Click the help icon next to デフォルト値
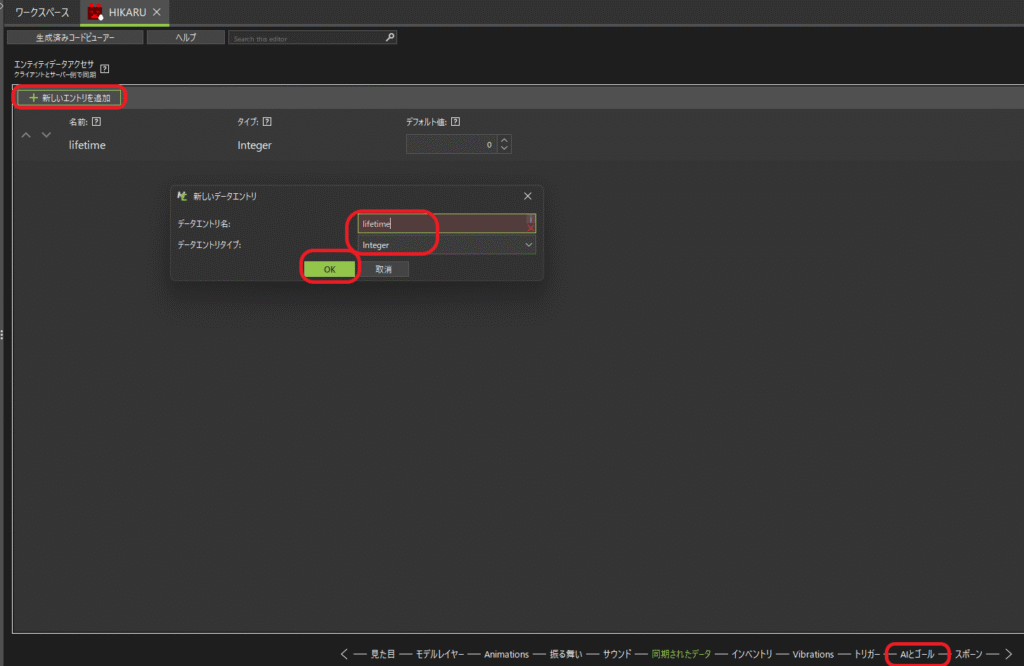The height and width of the screenshot is (666, 1024). coord(455,122)
